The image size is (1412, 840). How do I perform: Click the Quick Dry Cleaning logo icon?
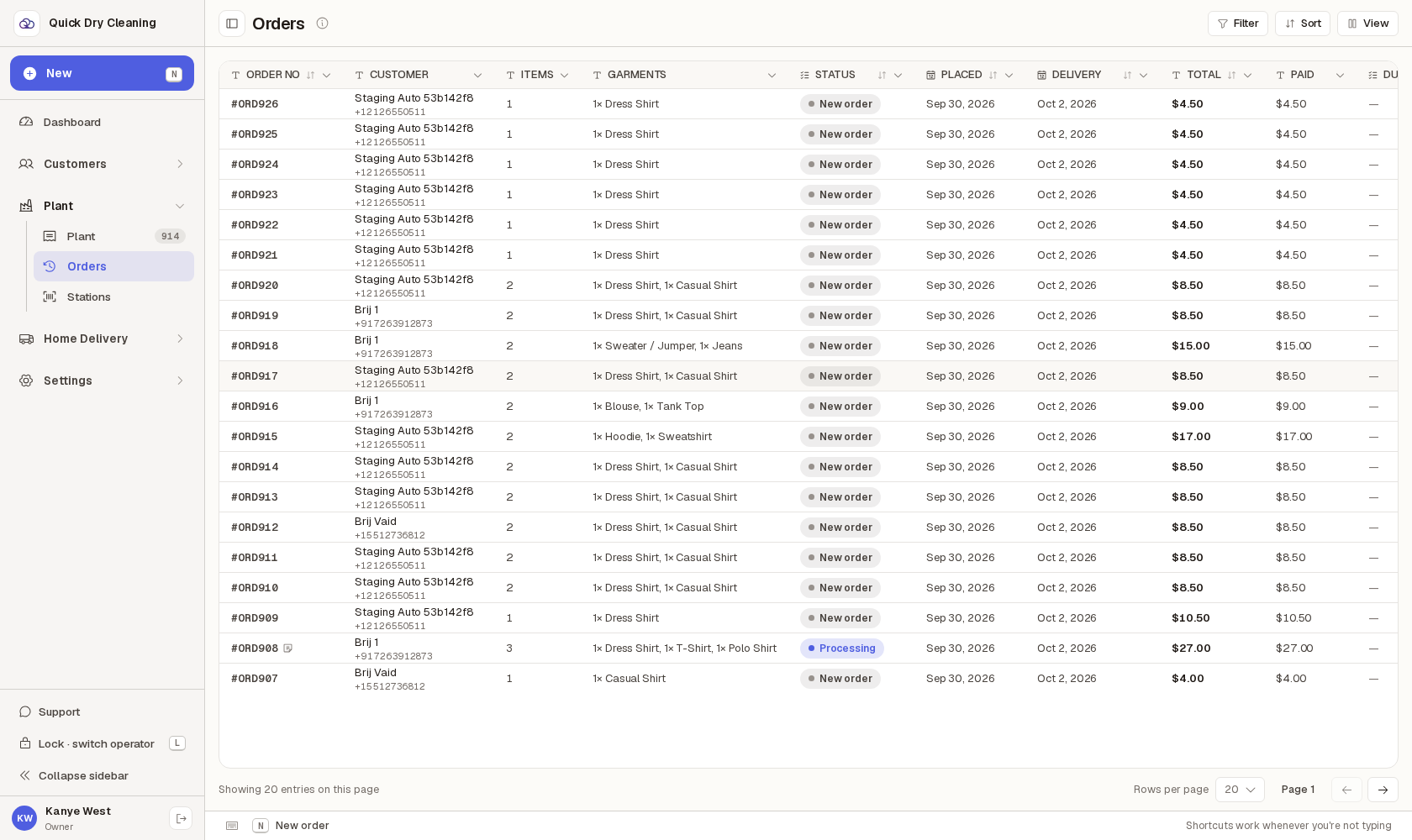pyautogui.click(x=27, y=24)
